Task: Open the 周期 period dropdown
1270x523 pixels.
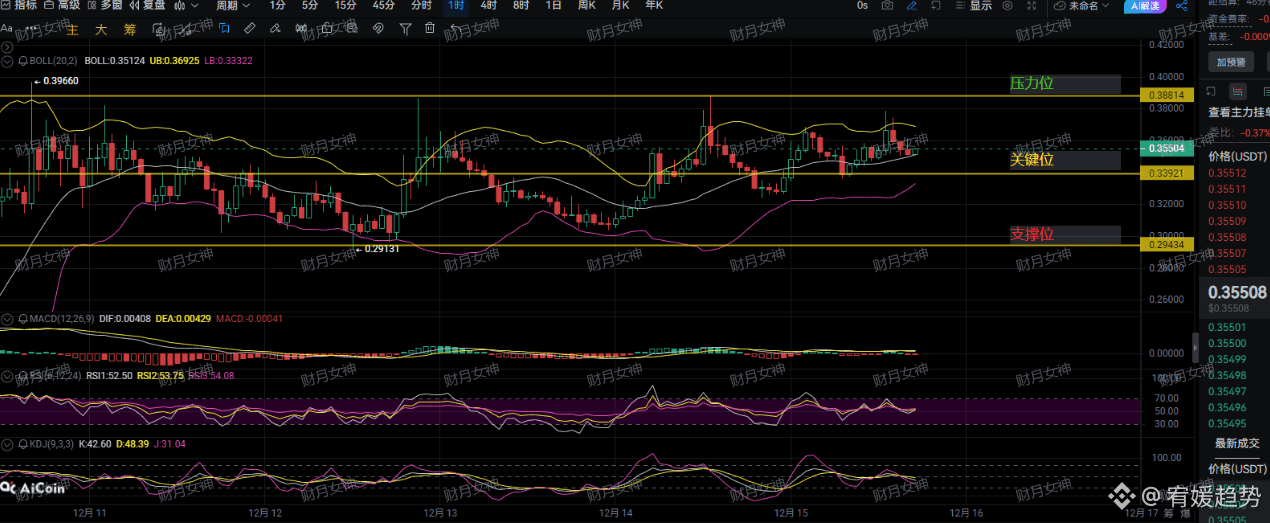Action: [232, 6]
